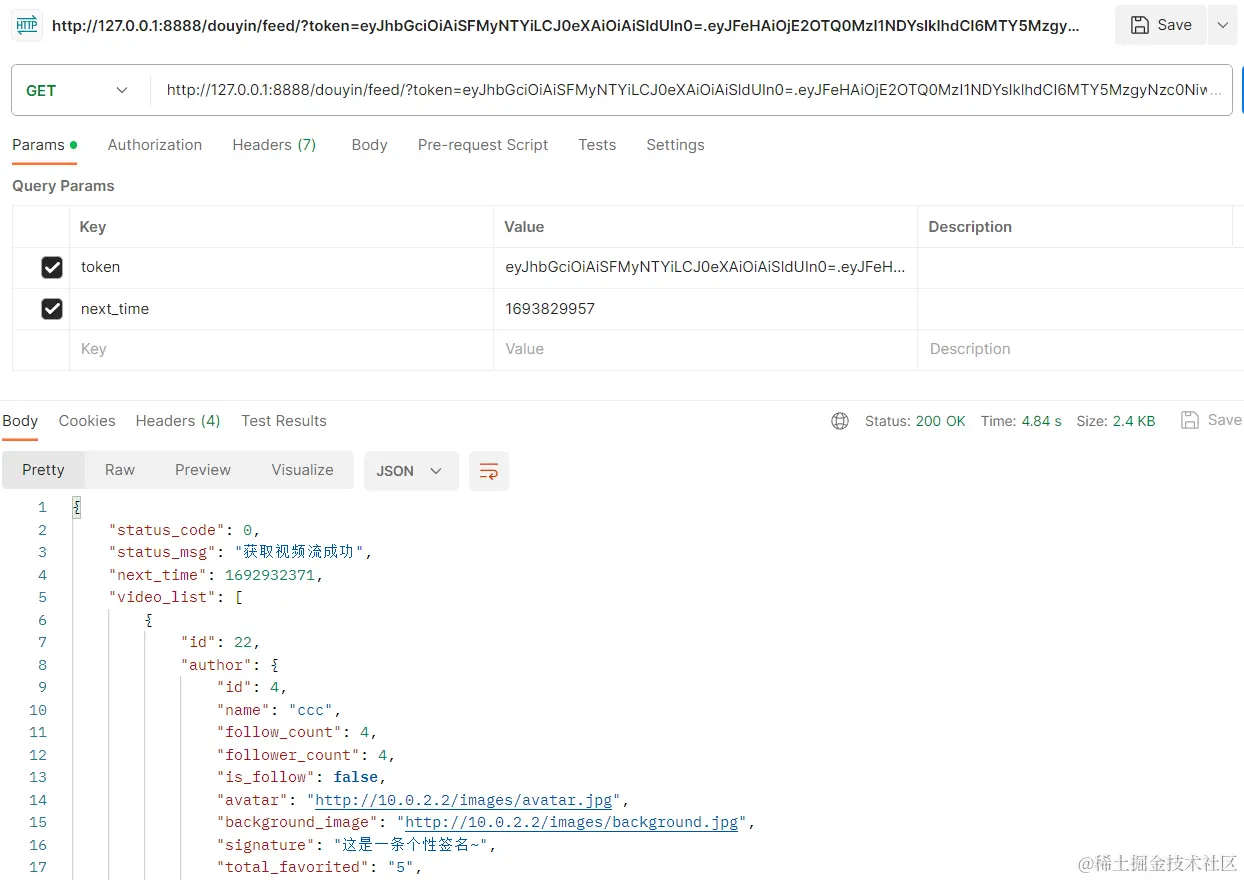
Task: Toggle the wrap lines icon
Action: click(x=489, y=471)
